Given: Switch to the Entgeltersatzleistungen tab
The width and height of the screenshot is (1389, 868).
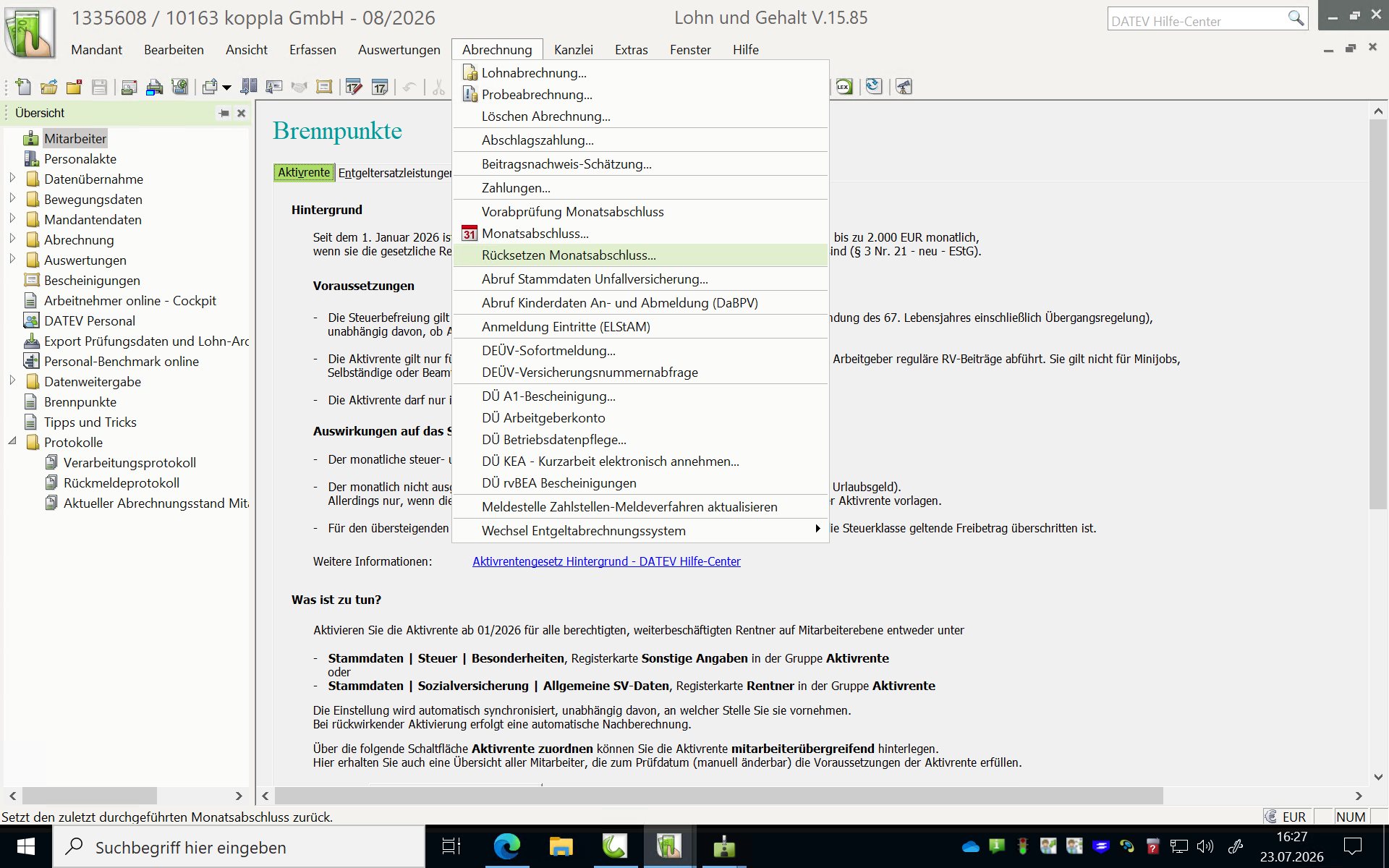Looking at the screenshot, I should (x=394, y=173).
